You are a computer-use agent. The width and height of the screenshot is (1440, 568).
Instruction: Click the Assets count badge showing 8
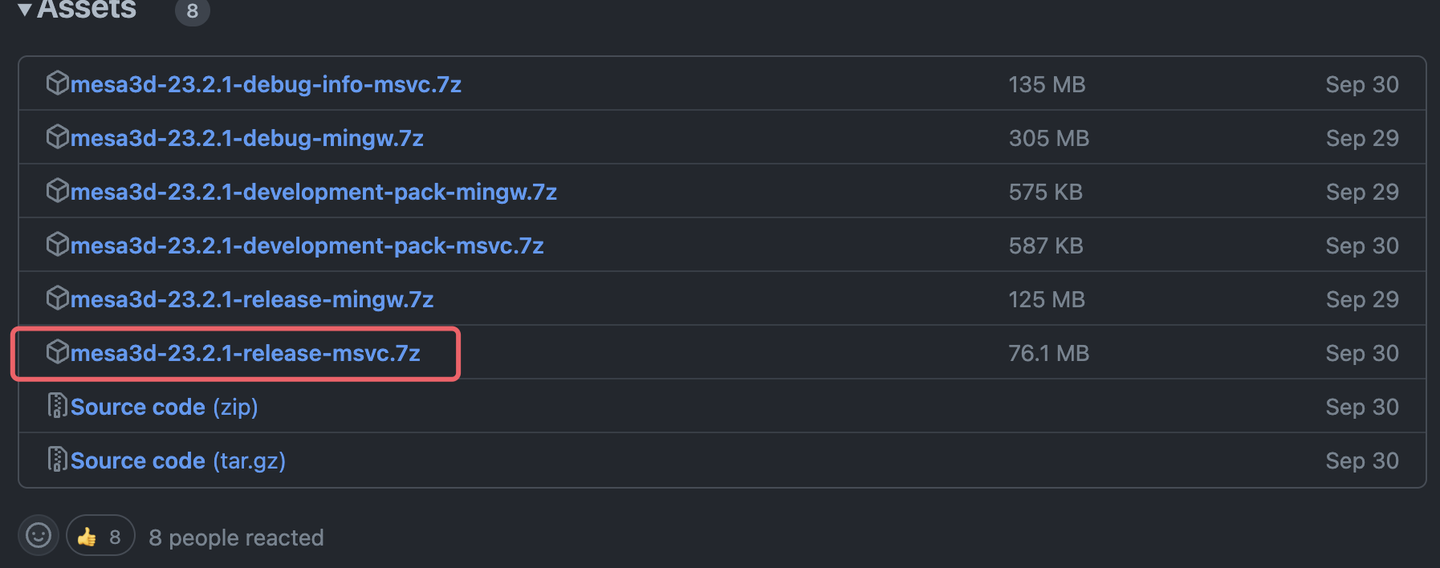click(192, 12)
